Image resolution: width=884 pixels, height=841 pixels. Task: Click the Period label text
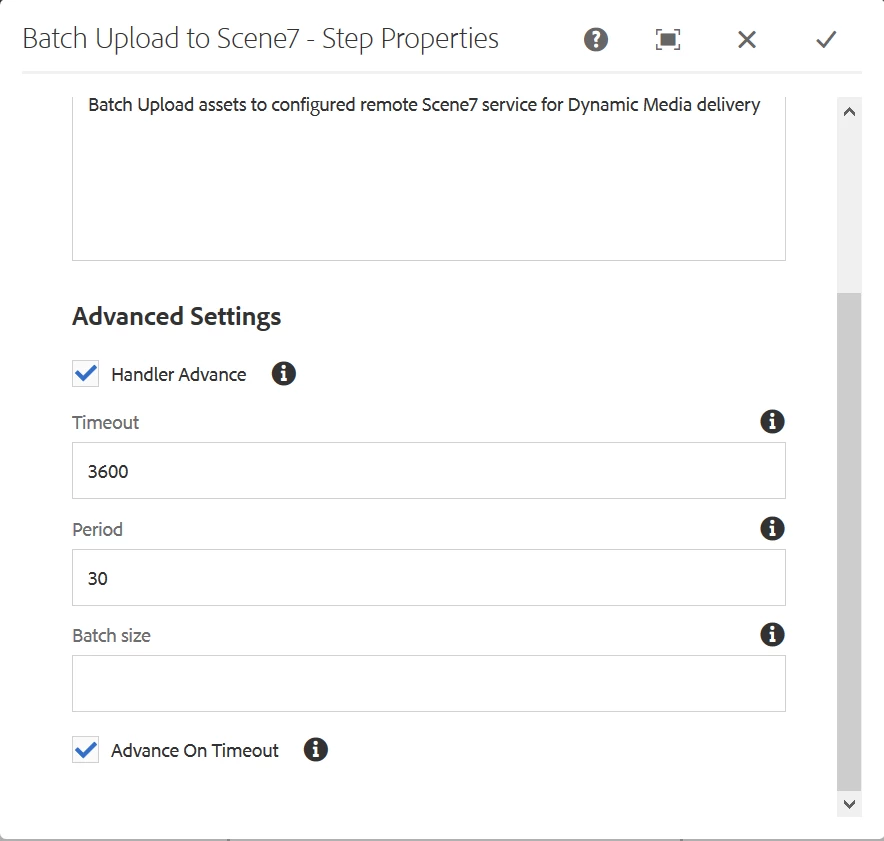pos(98,529)
